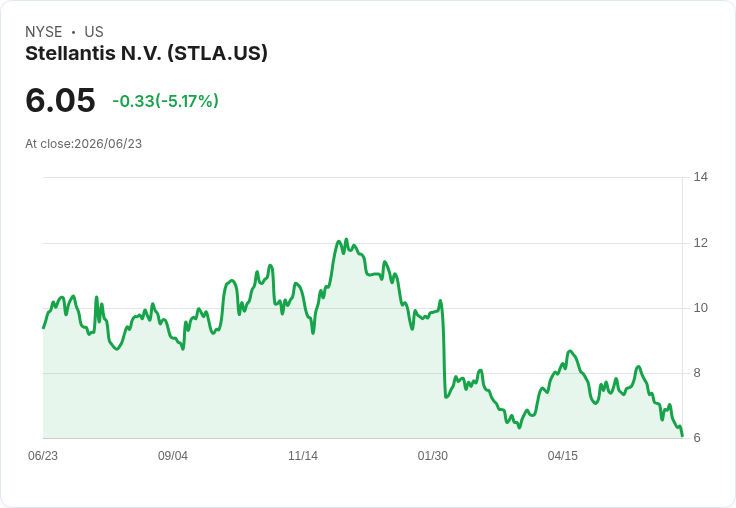Click the 14 price axis label

[701, 177]
